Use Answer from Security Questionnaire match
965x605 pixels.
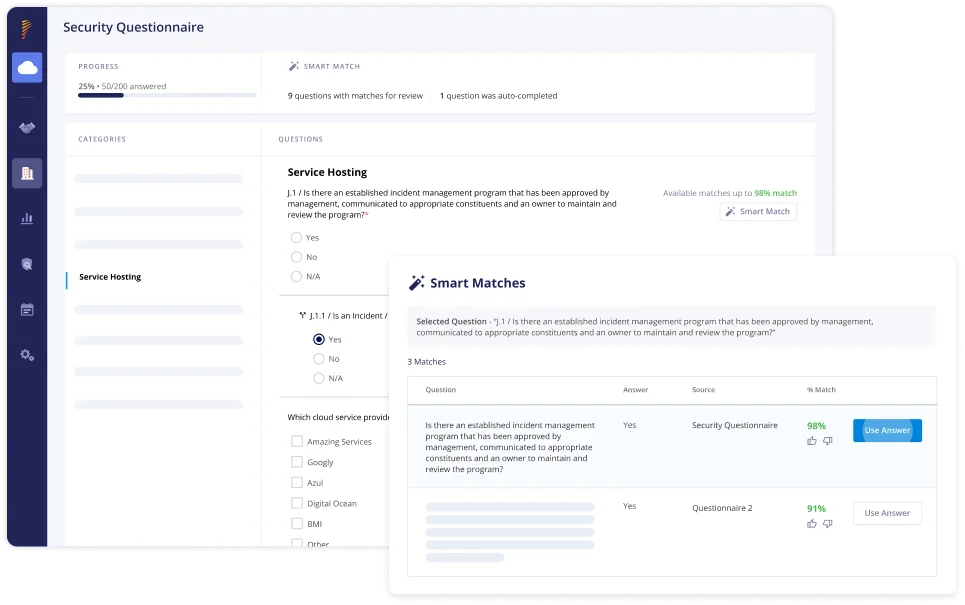click(x=887, y=430)
